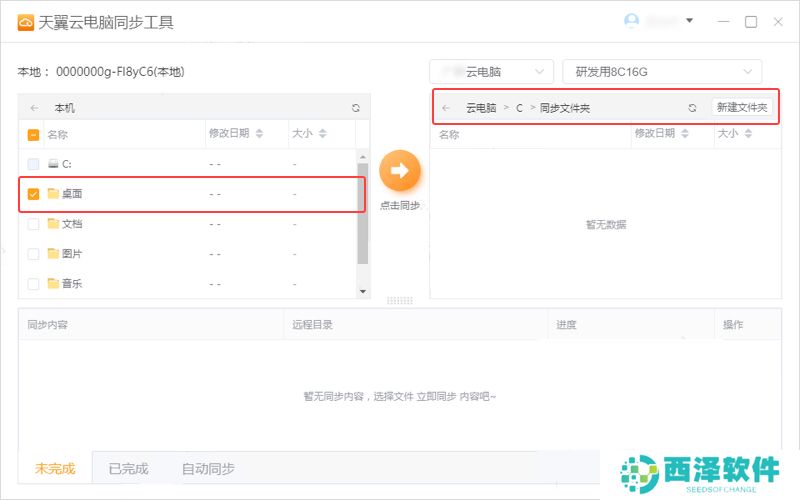Switch to the 自动同步 tab
The image size is (800, 500).
[208, 468]
